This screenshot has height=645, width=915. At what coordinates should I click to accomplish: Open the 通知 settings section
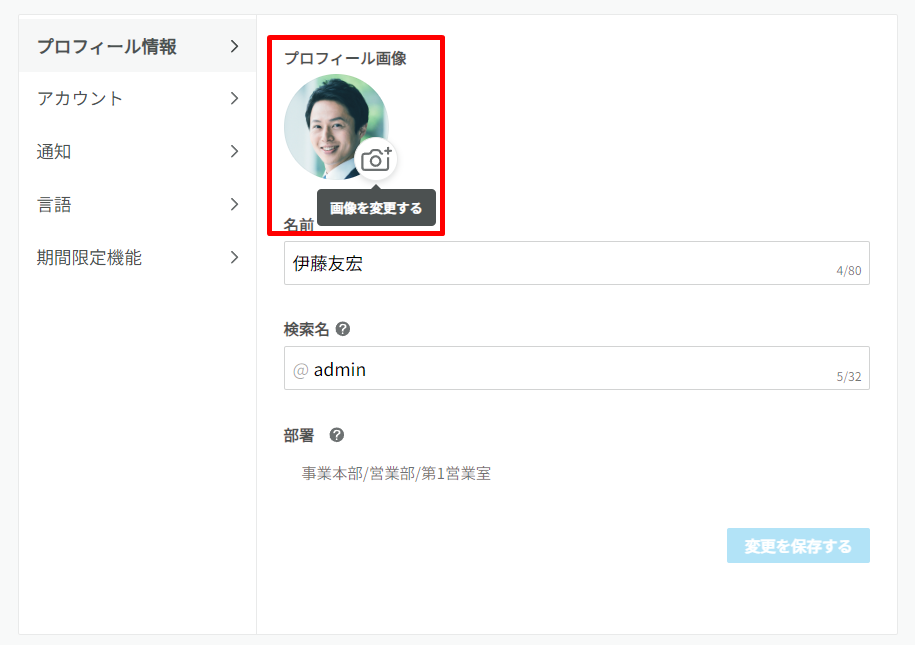[x=54, y=152]
